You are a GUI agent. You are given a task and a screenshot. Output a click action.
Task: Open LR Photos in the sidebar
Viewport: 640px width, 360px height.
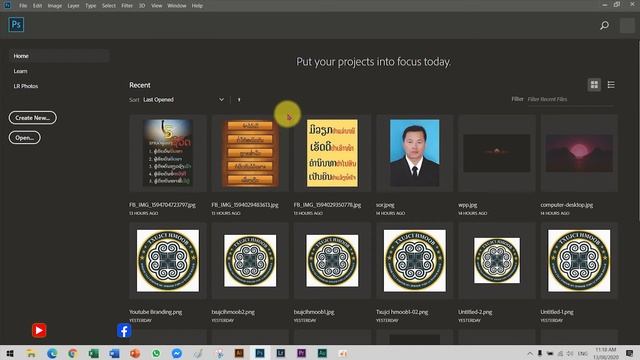26,86
